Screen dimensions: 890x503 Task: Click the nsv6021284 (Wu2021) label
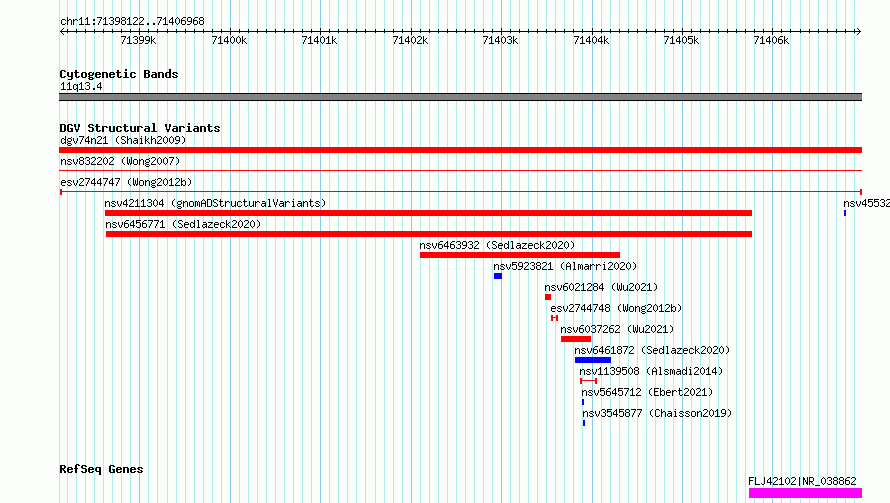tap(601, 287)
